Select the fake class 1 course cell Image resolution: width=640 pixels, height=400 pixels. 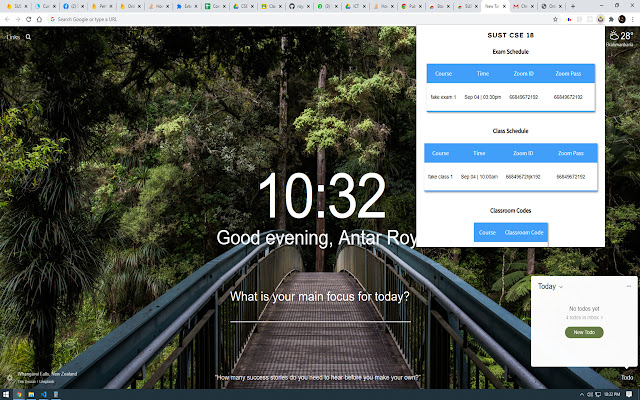tap(440, 177)
